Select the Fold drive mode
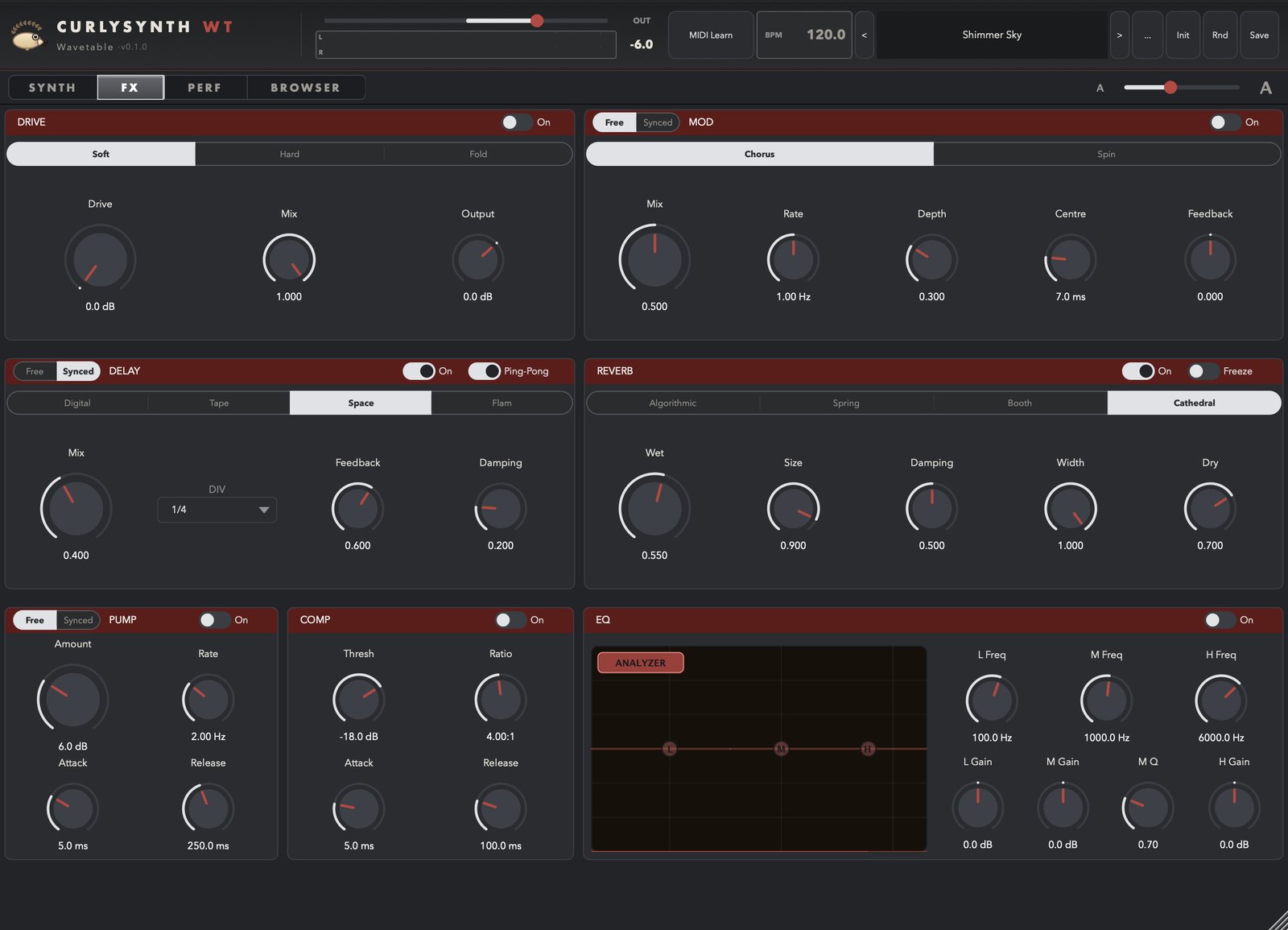The image size is (1288, 930). (x=478, y=154)
